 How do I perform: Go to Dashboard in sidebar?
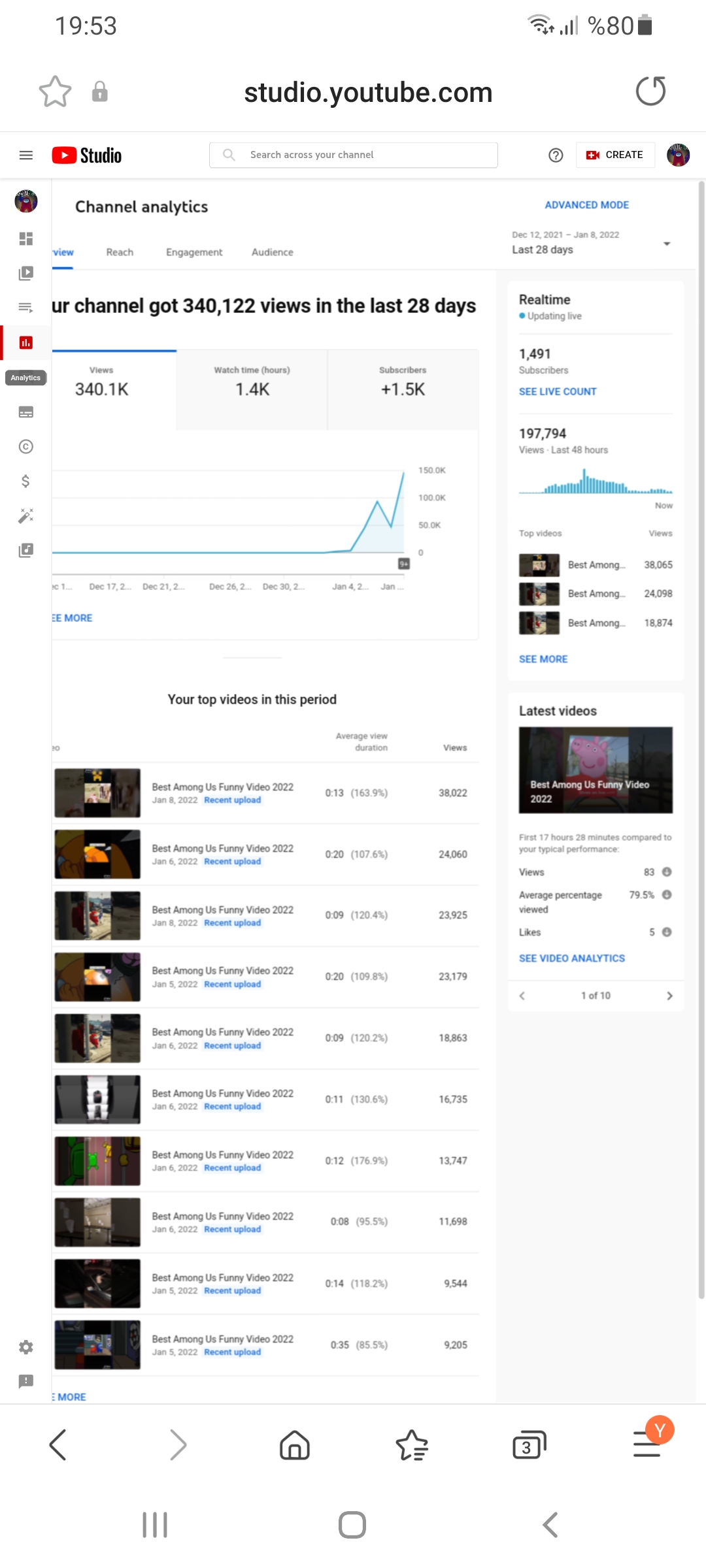pyautogui.click(x=26, y=238)
